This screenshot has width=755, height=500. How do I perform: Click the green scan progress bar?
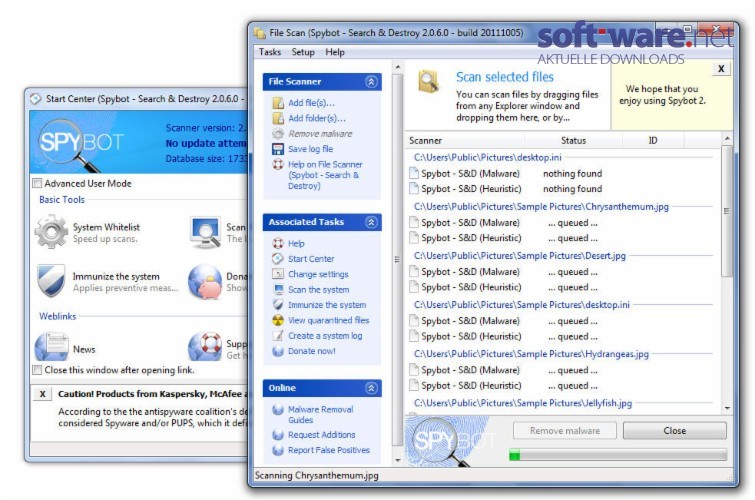coord(618,455)
